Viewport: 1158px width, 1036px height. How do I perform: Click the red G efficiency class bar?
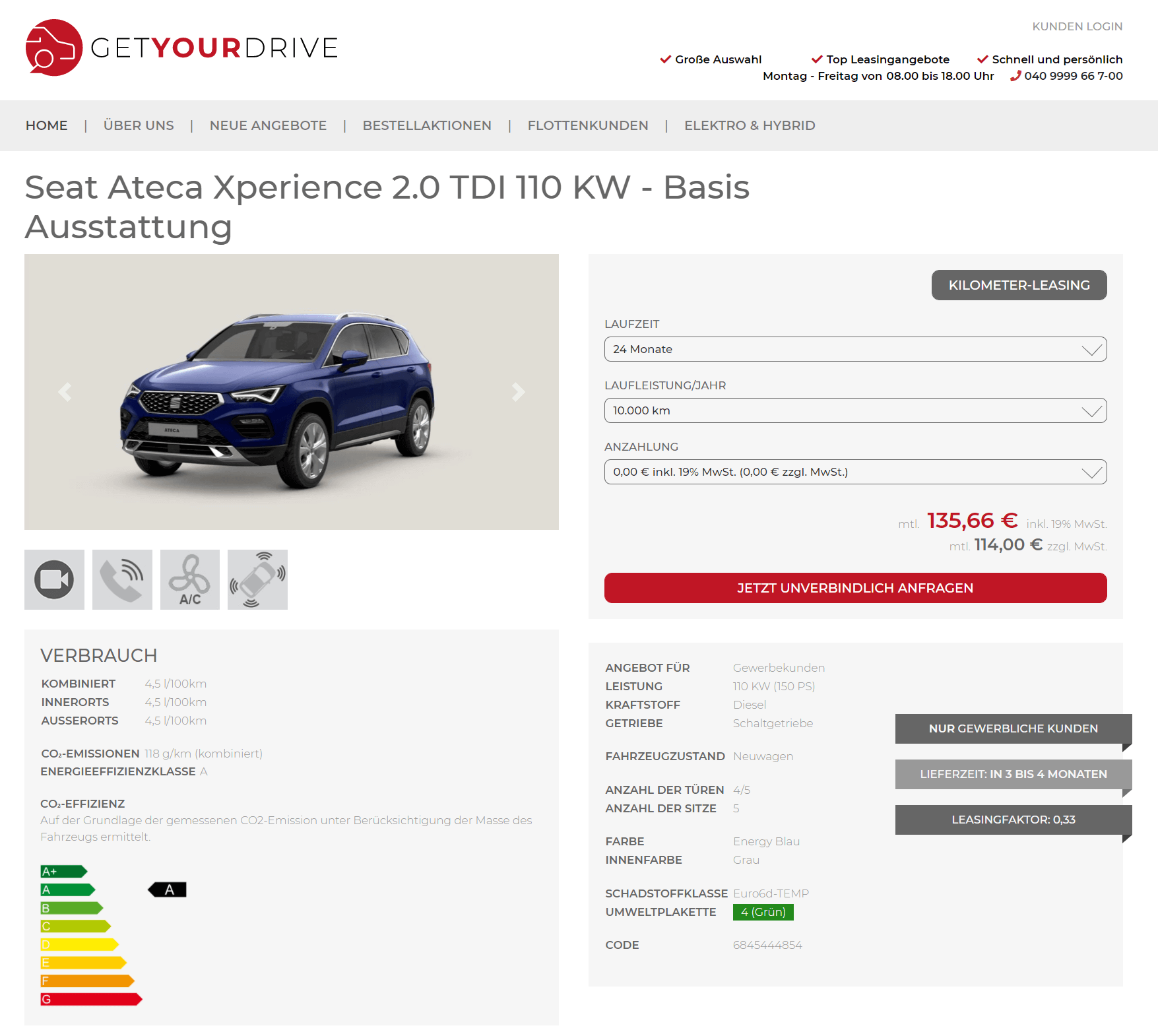(91, 999)
